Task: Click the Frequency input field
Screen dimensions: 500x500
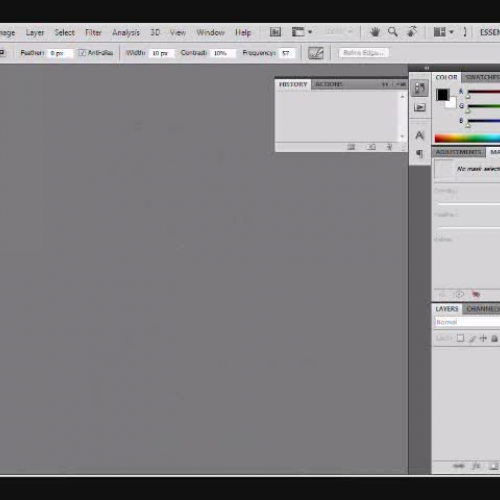Action: [287, 53]
